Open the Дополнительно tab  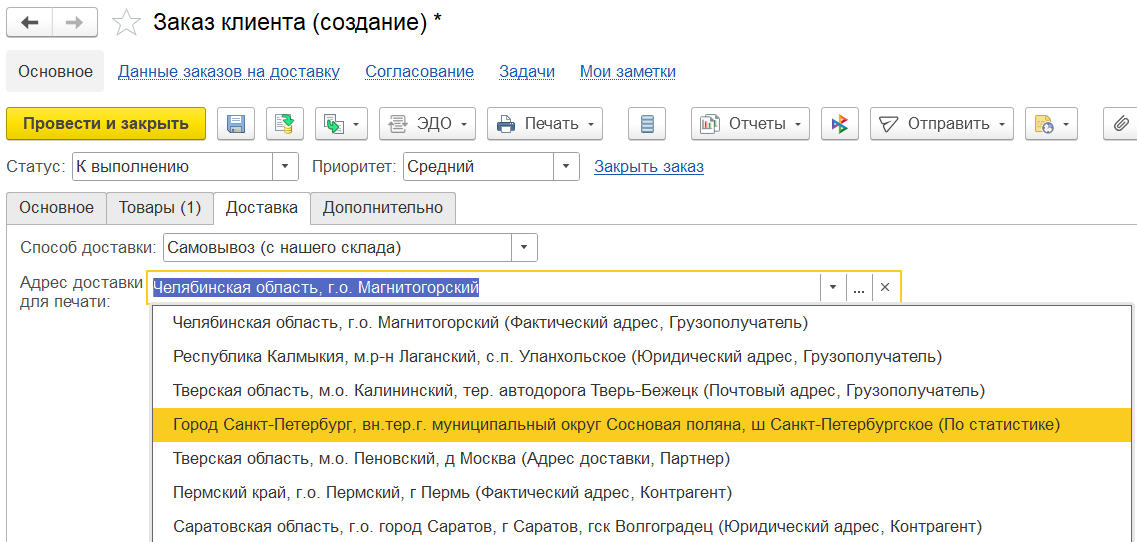tap(383, 208)
